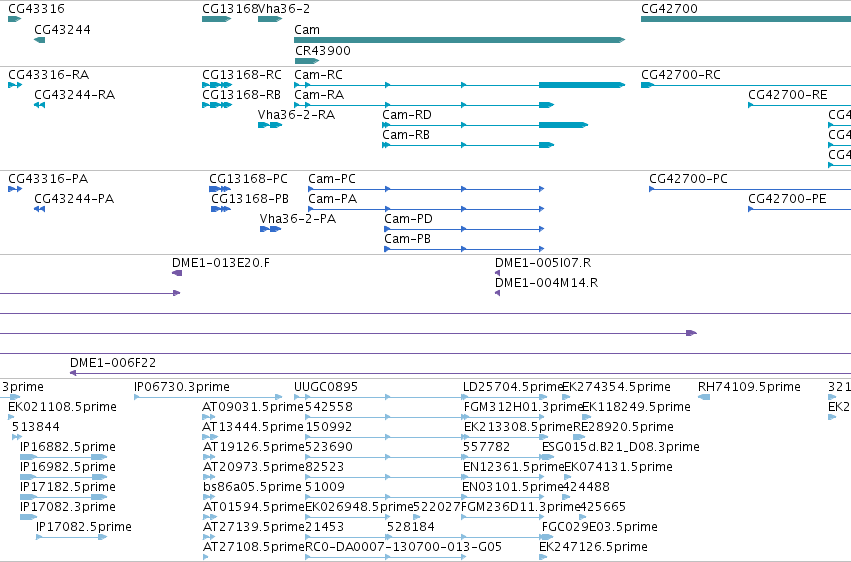
Task: Click the RE28920.5prime EST label
Action: [x=624, y=427]
